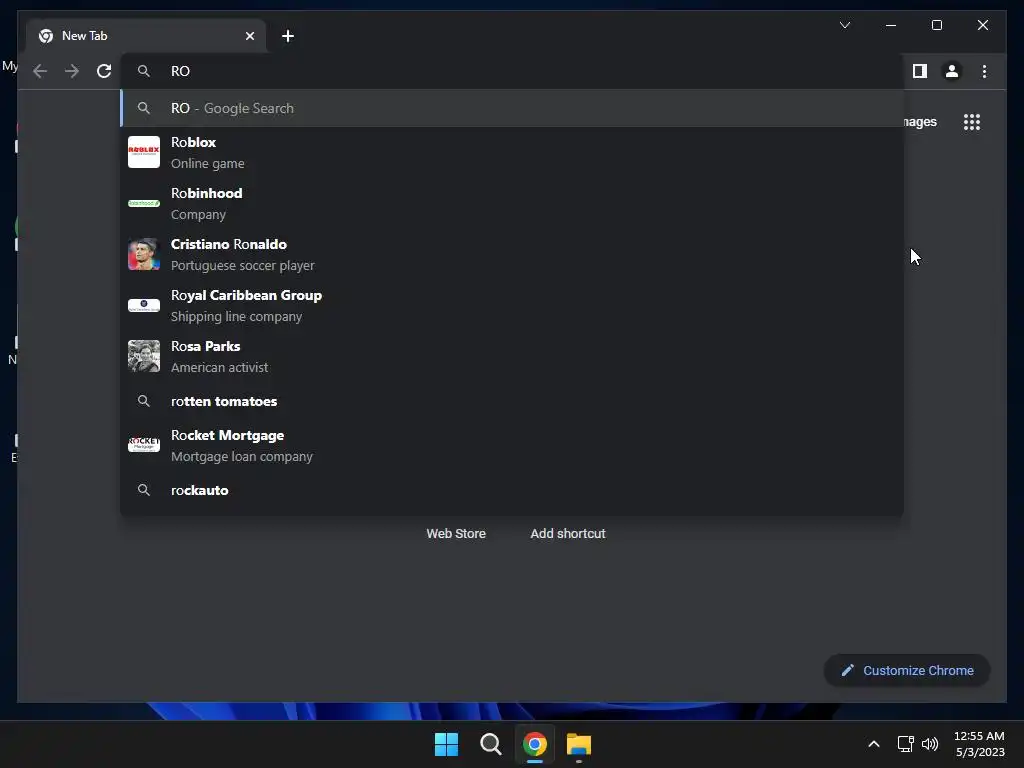Open the volume tray icon
Viewport: 1024px width, 768px height.
[x=930, y=744]
